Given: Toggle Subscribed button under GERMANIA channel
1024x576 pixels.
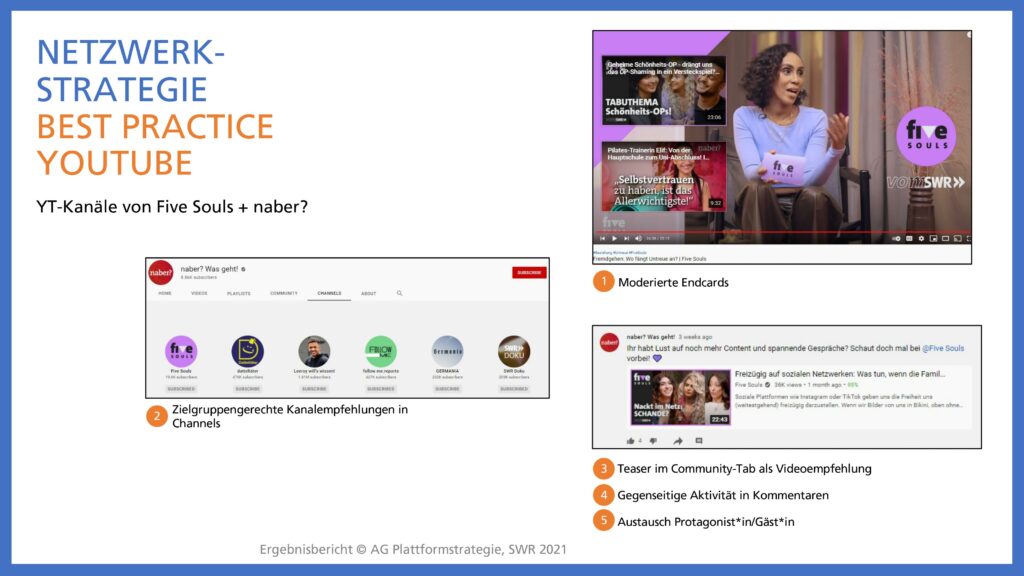Looking at the screenshot, I should 447,388.
